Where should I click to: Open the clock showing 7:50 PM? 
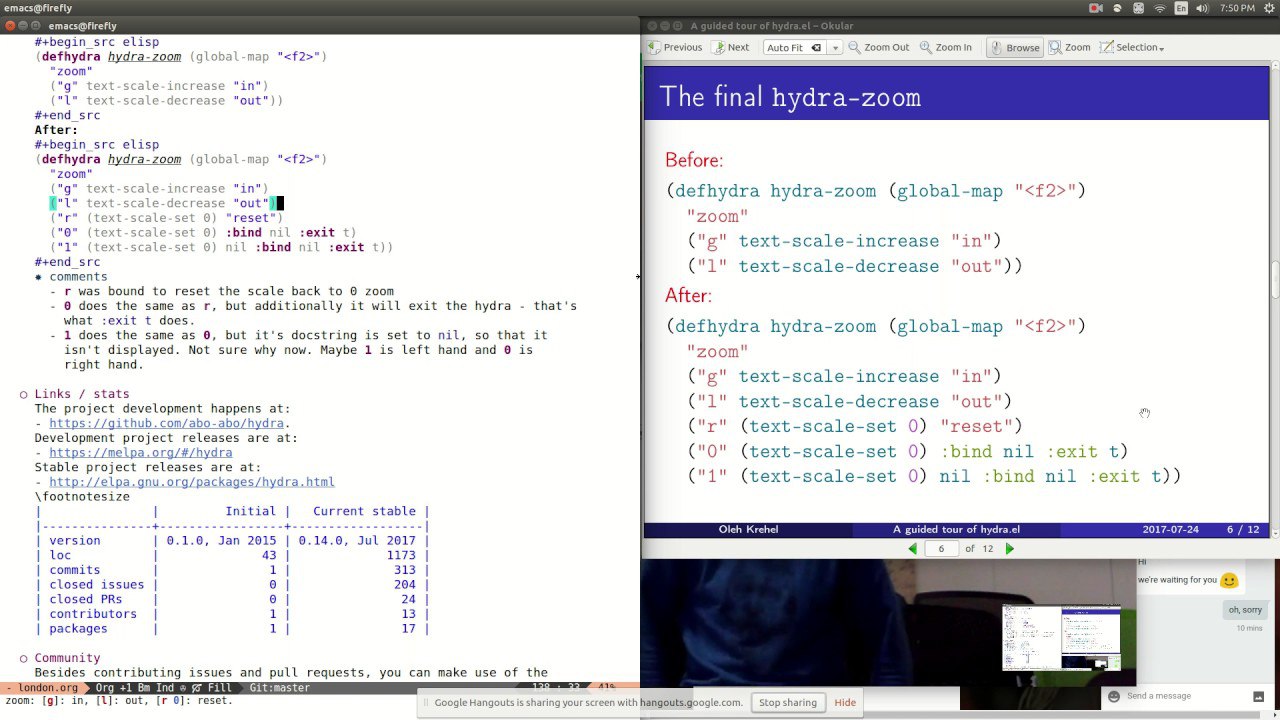click(1237, 8)
